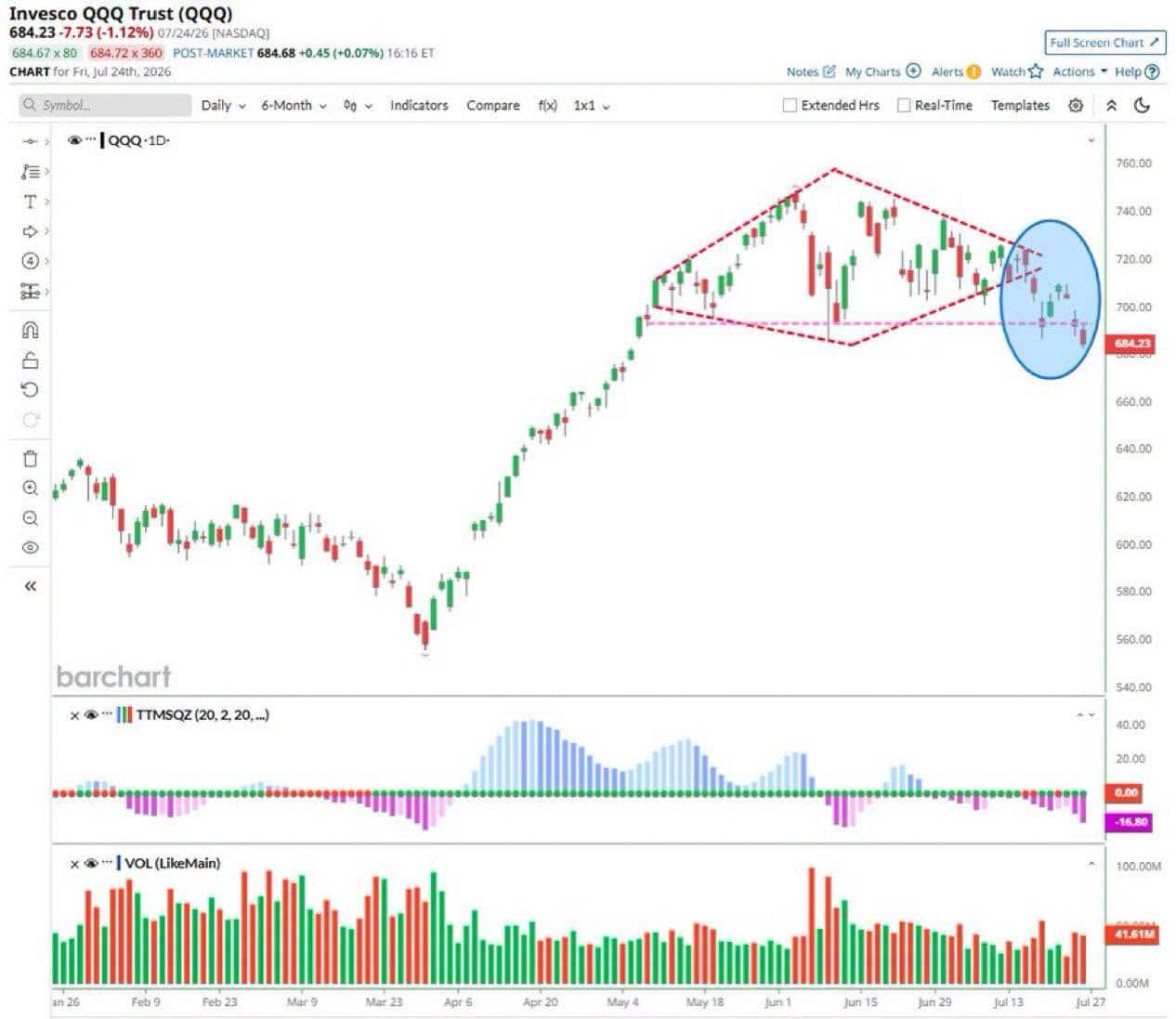Expand Text tool options arrow
This screenshot has height=1019, width=1176.
[46, 202]
